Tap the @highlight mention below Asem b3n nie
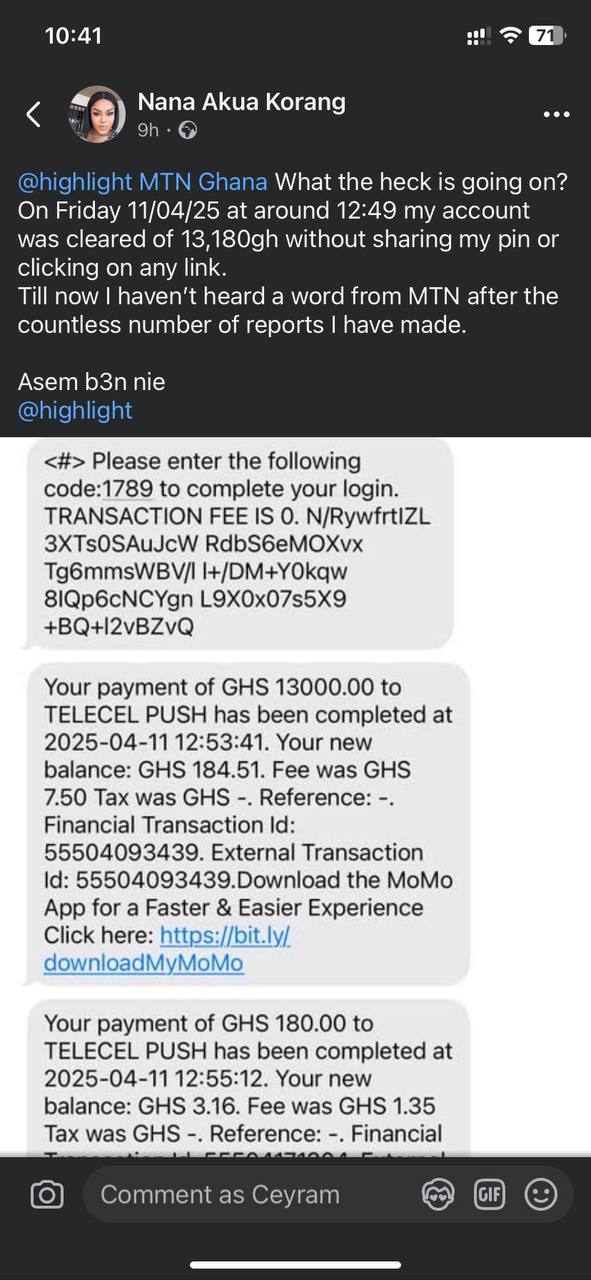Viewport: 591px width, 1280px height. [x=75, y=410]
